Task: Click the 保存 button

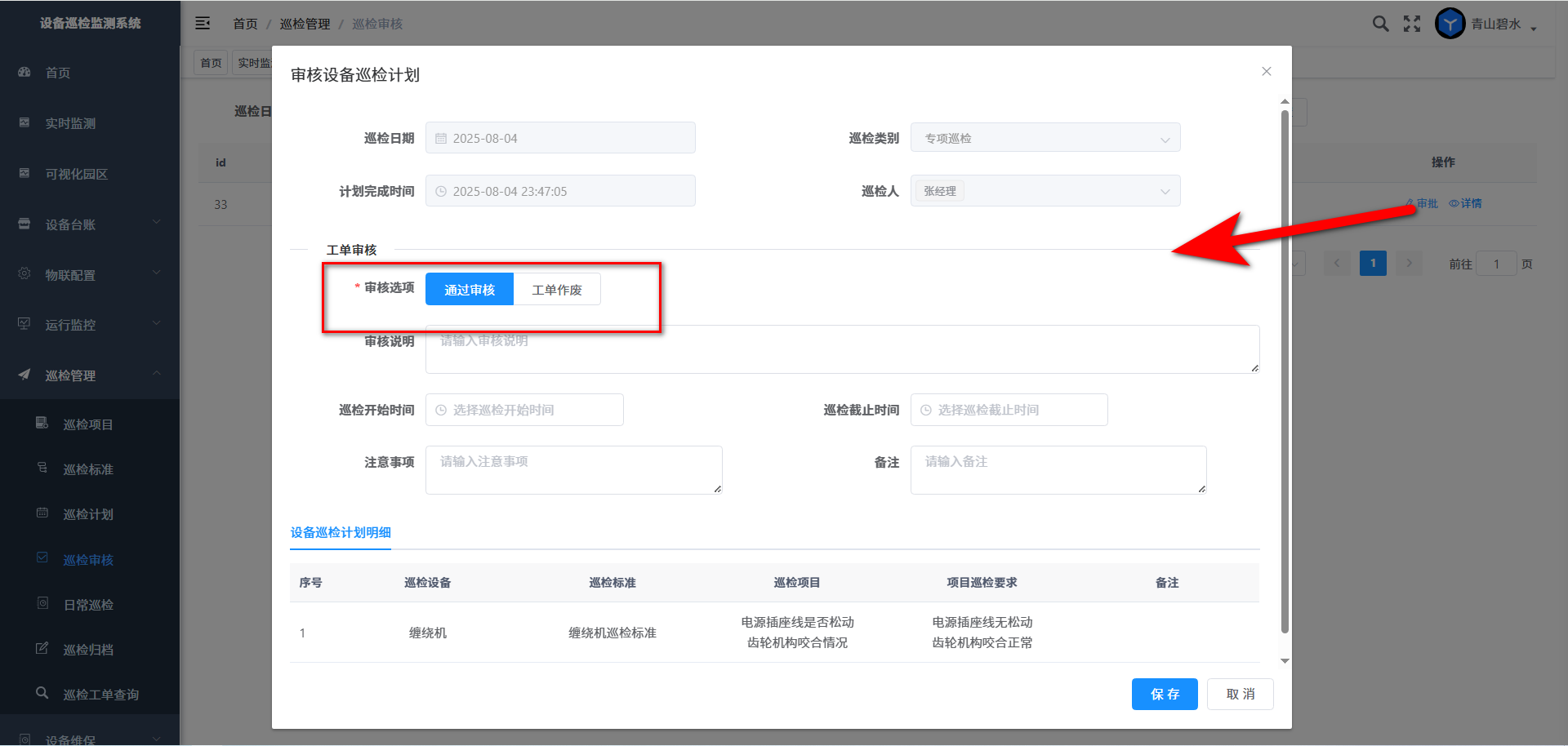Action: (x=1164, y=694)
